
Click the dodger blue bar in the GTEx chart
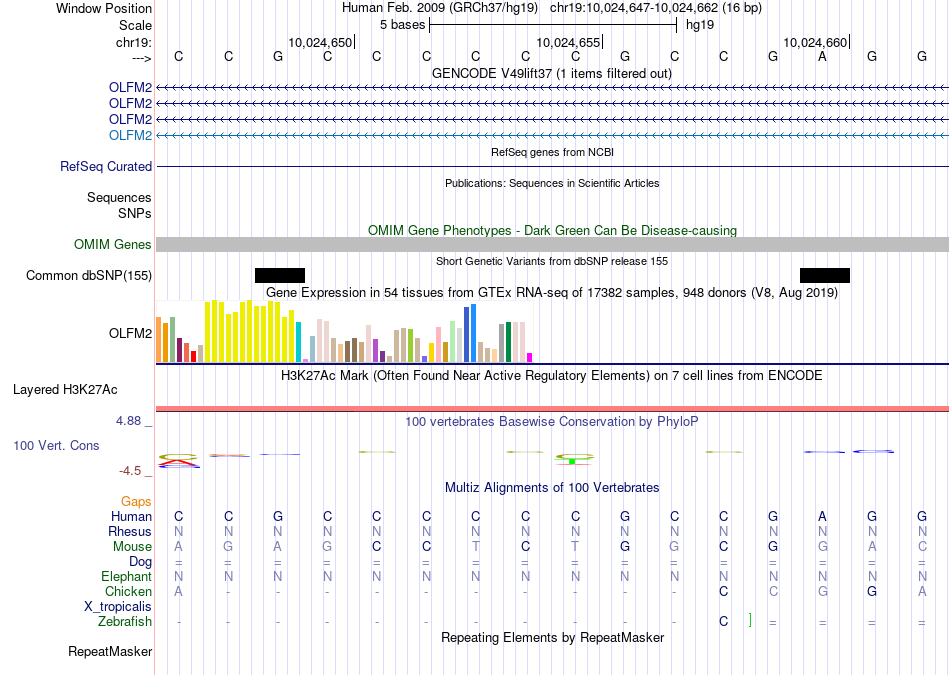click(473, 333)
